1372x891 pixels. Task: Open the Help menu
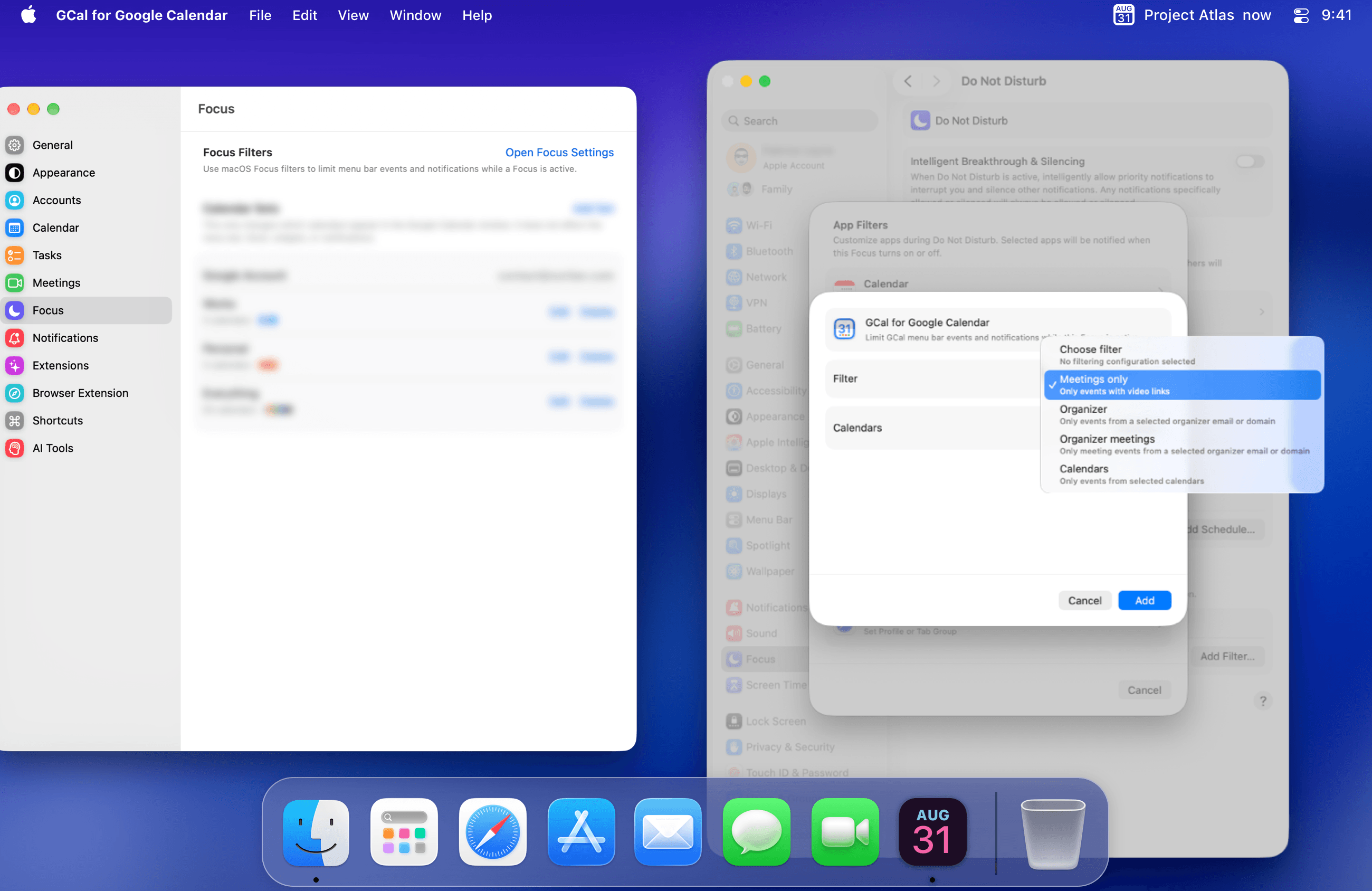point(477,15)
